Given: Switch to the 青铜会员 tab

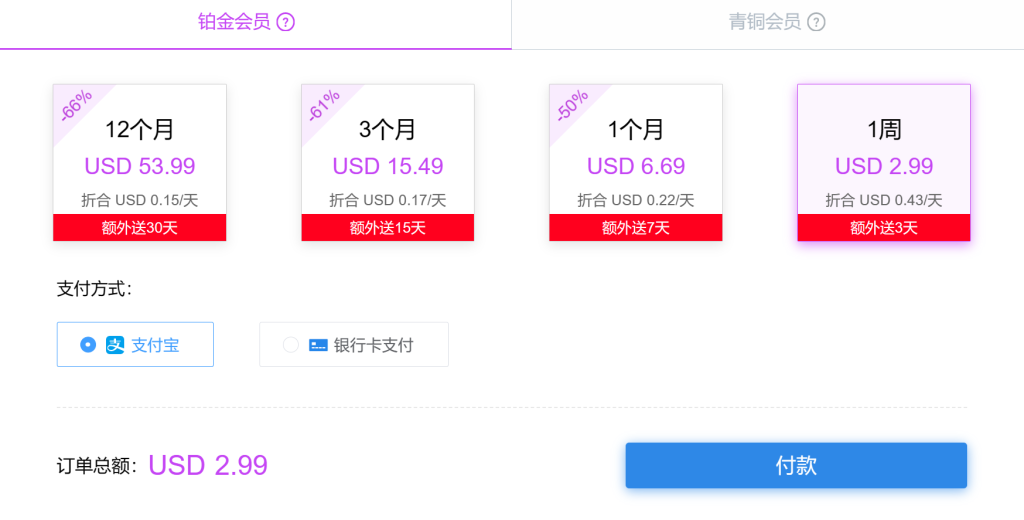Looking at the screenshot, I should click(x=768, y=24).
